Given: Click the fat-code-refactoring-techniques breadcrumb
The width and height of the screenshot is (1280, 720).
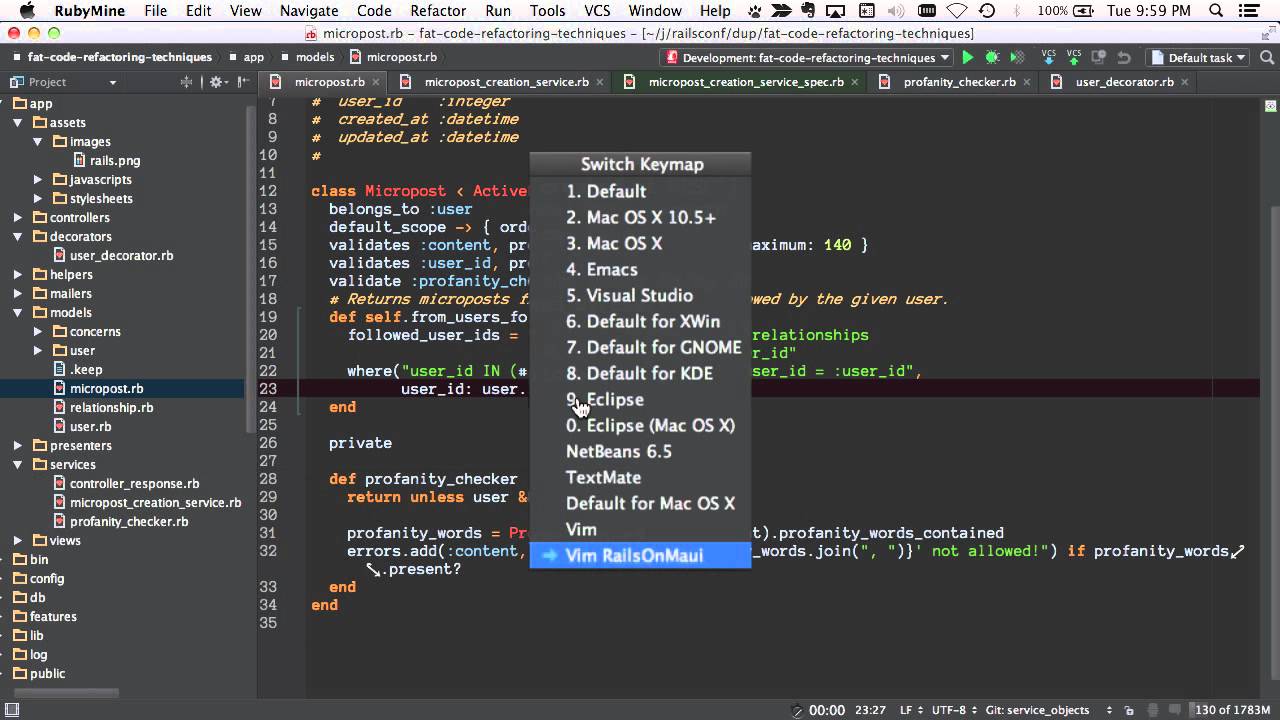Looking at the screenshot, I should [119, 58].
